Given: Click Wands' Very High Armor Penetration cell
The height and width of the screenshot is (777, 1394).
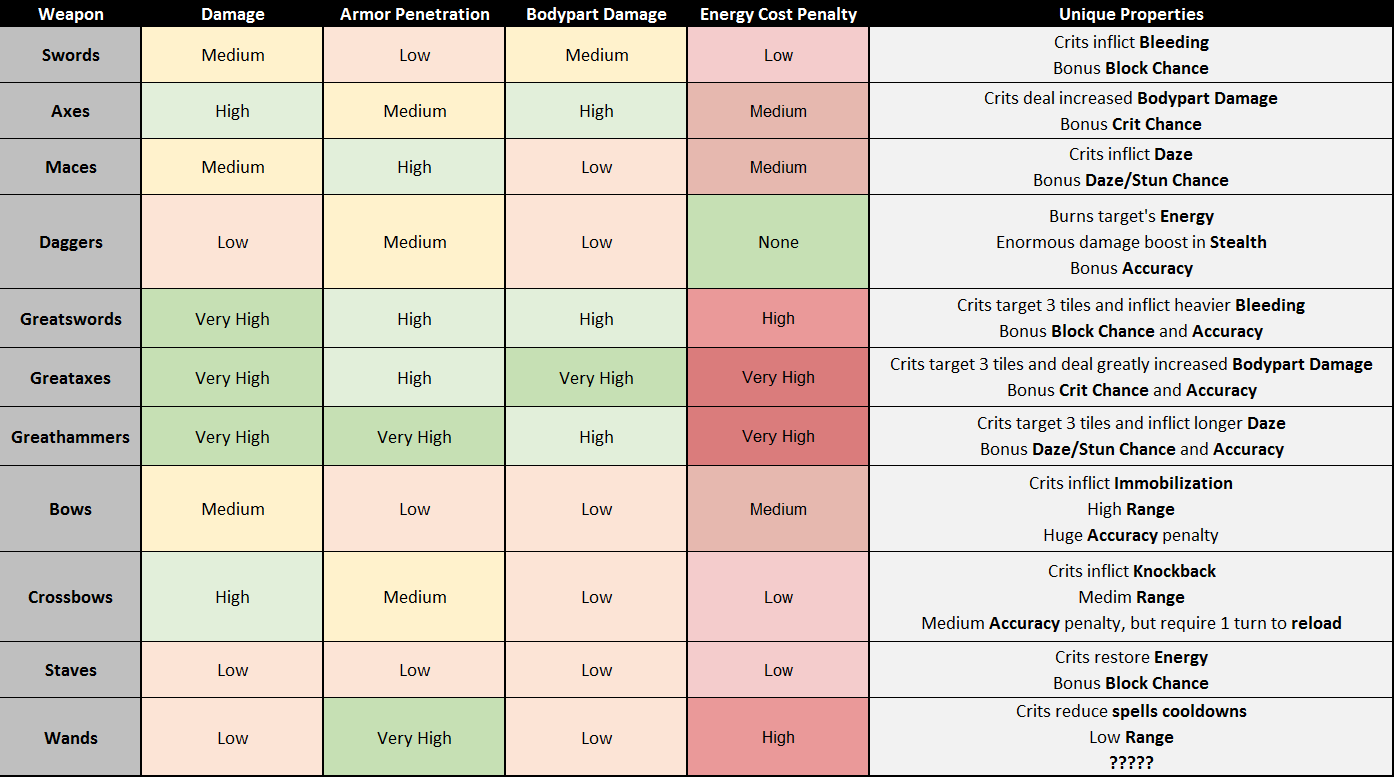Looking at the screenshot, I should coord(414,738).
